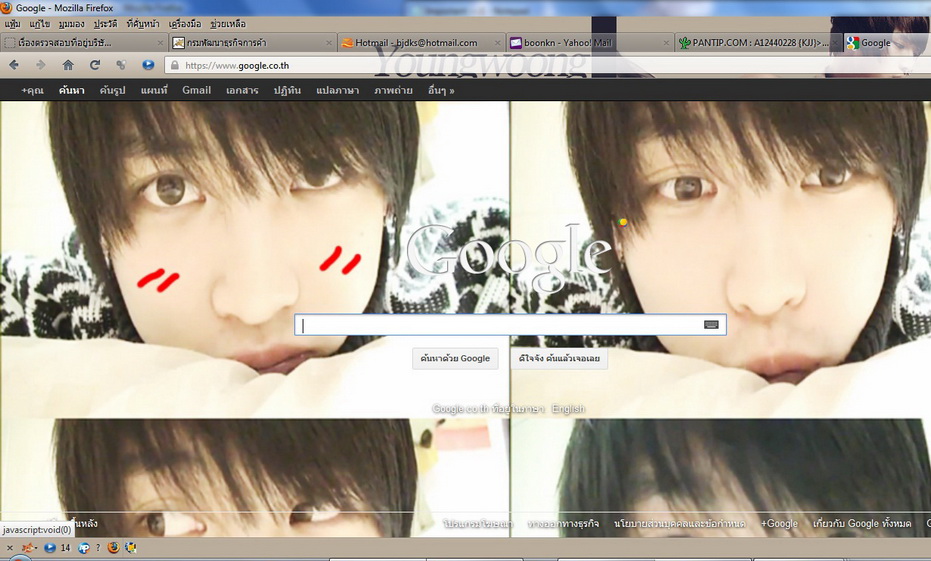This screenshot has width=931, height=561.
Task: Expand the อื่นๆ » more menu
Action: tap(441, 90)
